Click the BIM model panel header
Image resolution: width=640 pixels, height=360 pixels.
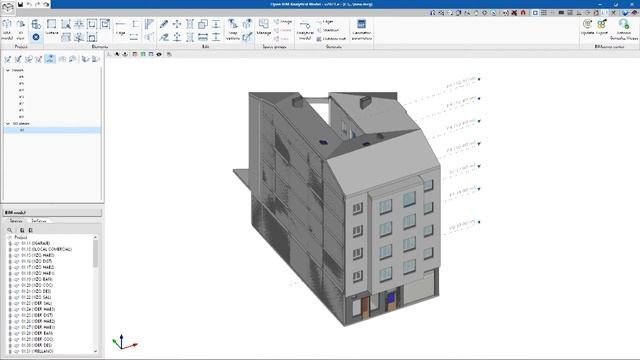(52, 213)
